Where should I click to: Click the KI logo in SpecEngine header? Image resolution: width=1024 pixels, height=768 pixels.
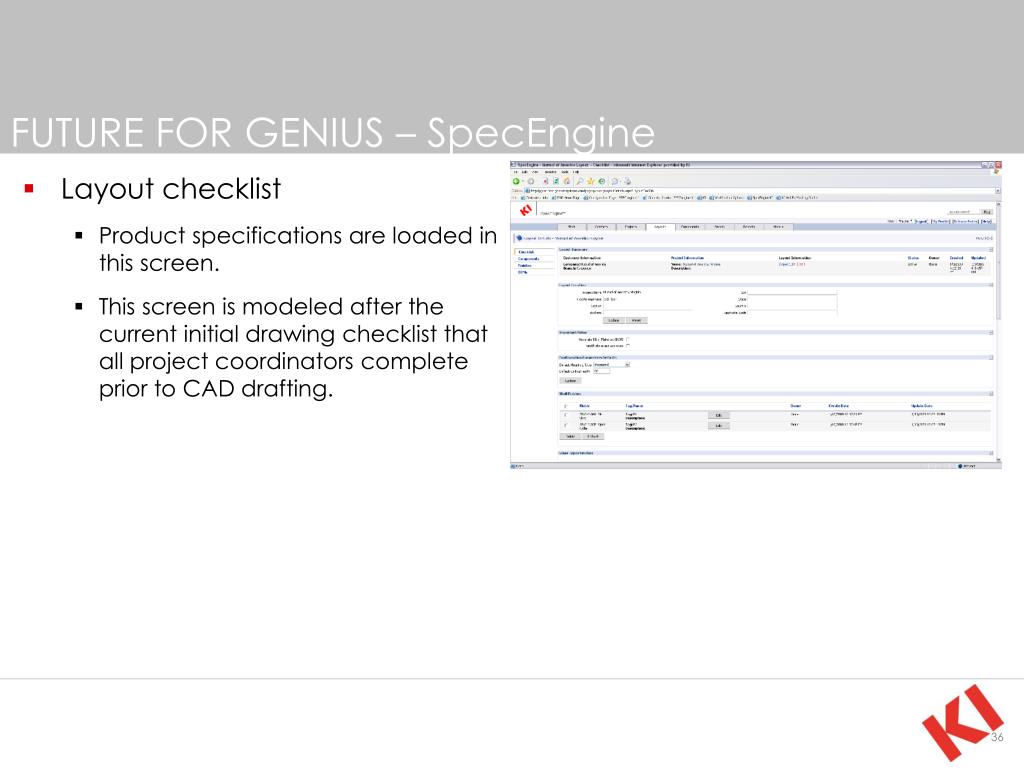point(526,210)
